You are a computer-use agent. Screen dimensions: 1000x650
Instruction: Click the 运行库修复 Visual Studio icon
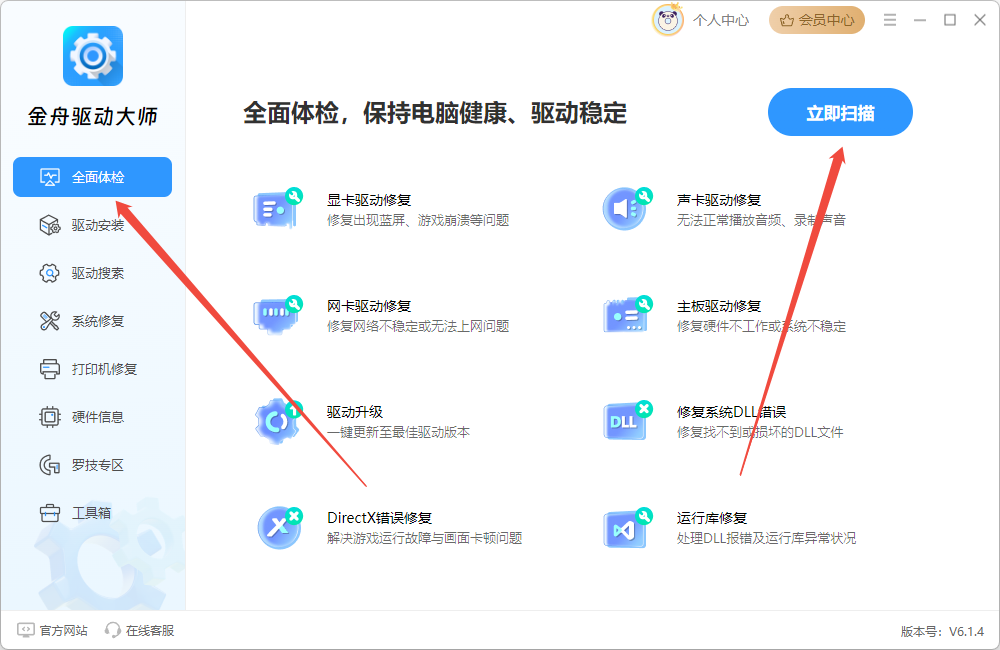coord(628,528)
